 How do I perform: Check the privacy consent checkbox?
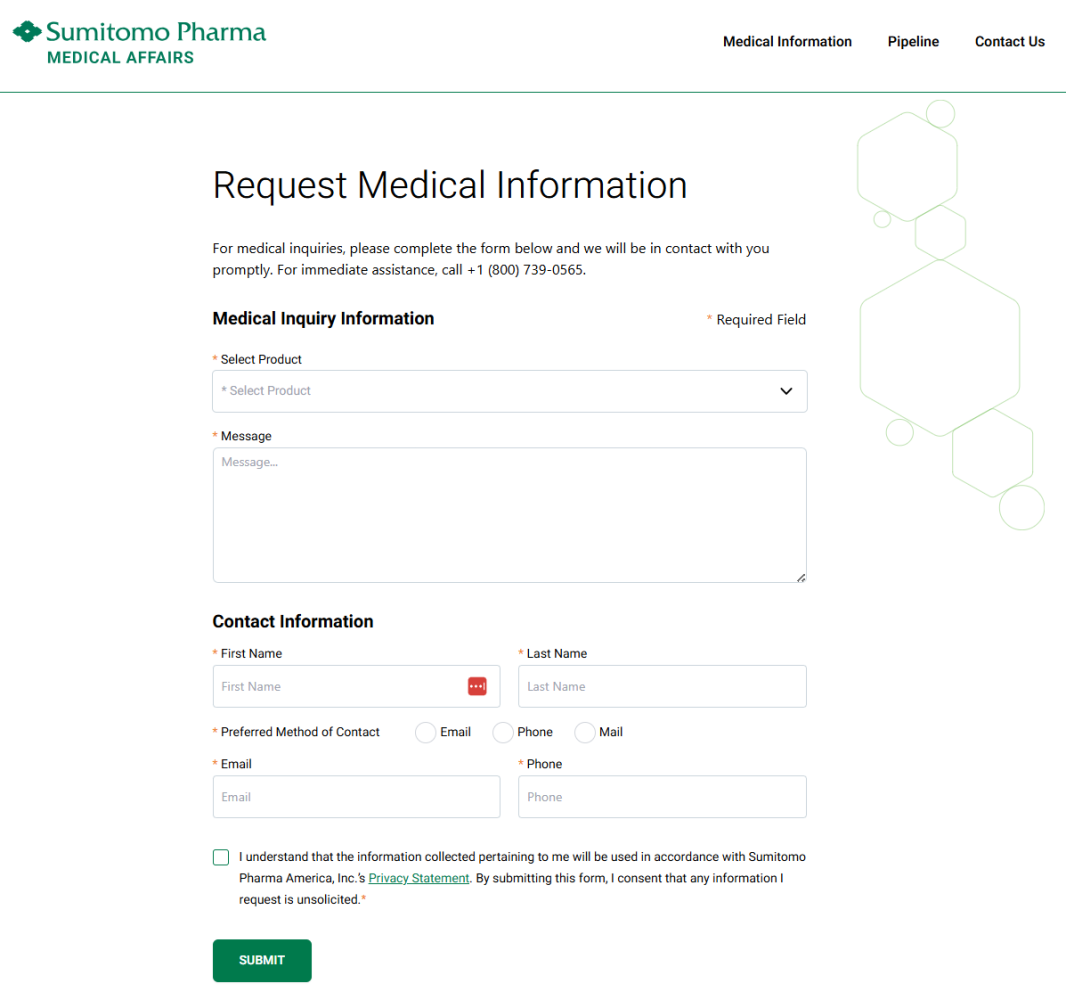[221, 858]
